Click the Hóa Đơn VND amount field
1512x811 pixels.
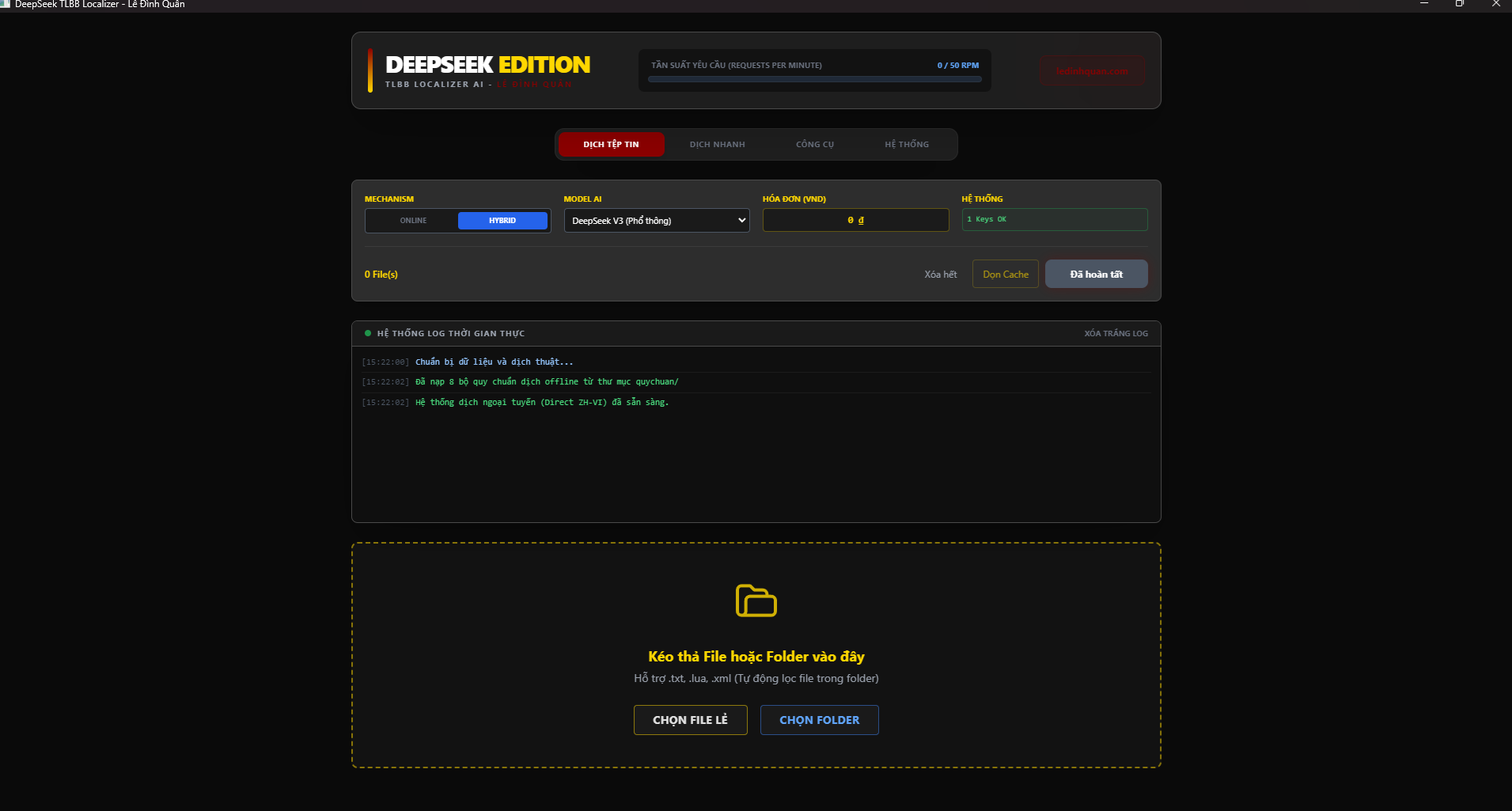point(855,221)
